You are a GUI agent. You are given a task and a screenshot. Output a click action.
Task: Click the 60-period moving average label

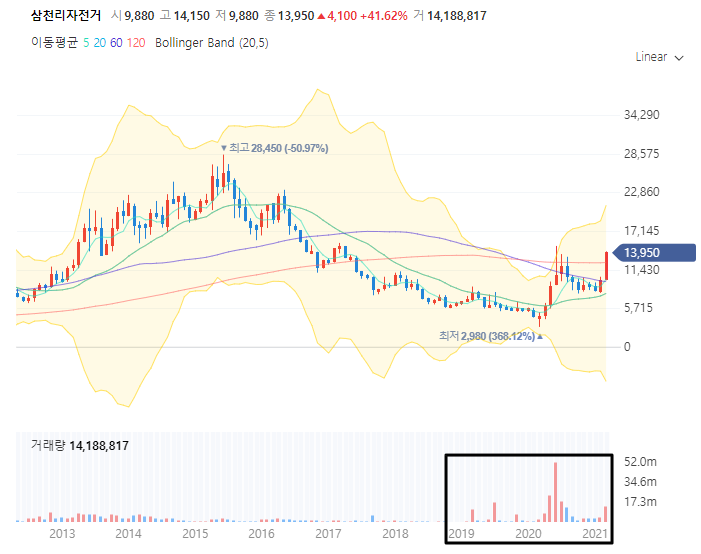coord(116,43)
